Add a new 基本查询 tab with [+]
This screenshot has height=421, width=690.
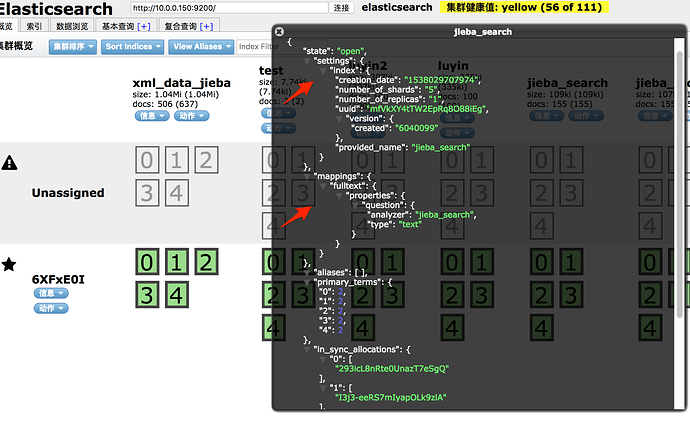(144, 27)
